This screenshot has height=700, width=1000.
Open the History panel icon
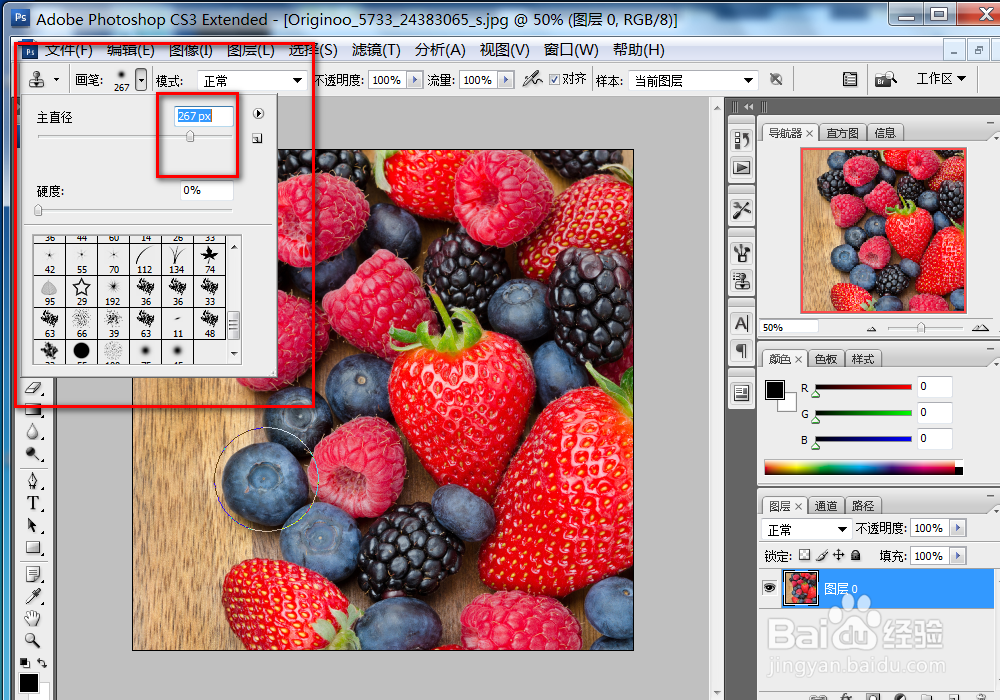[742, 140]
